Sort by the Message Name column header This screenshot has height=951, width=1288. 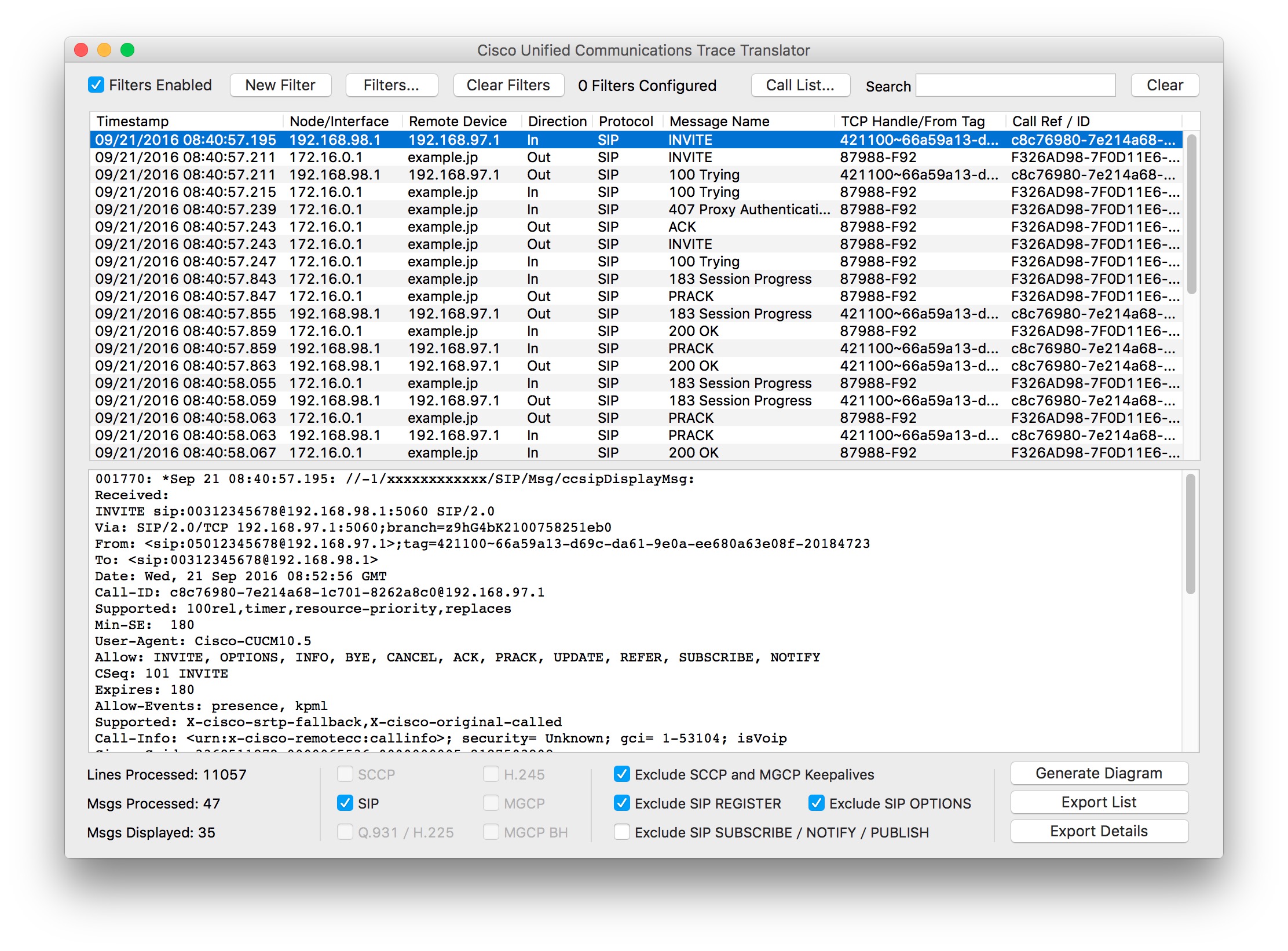(748, 121)
